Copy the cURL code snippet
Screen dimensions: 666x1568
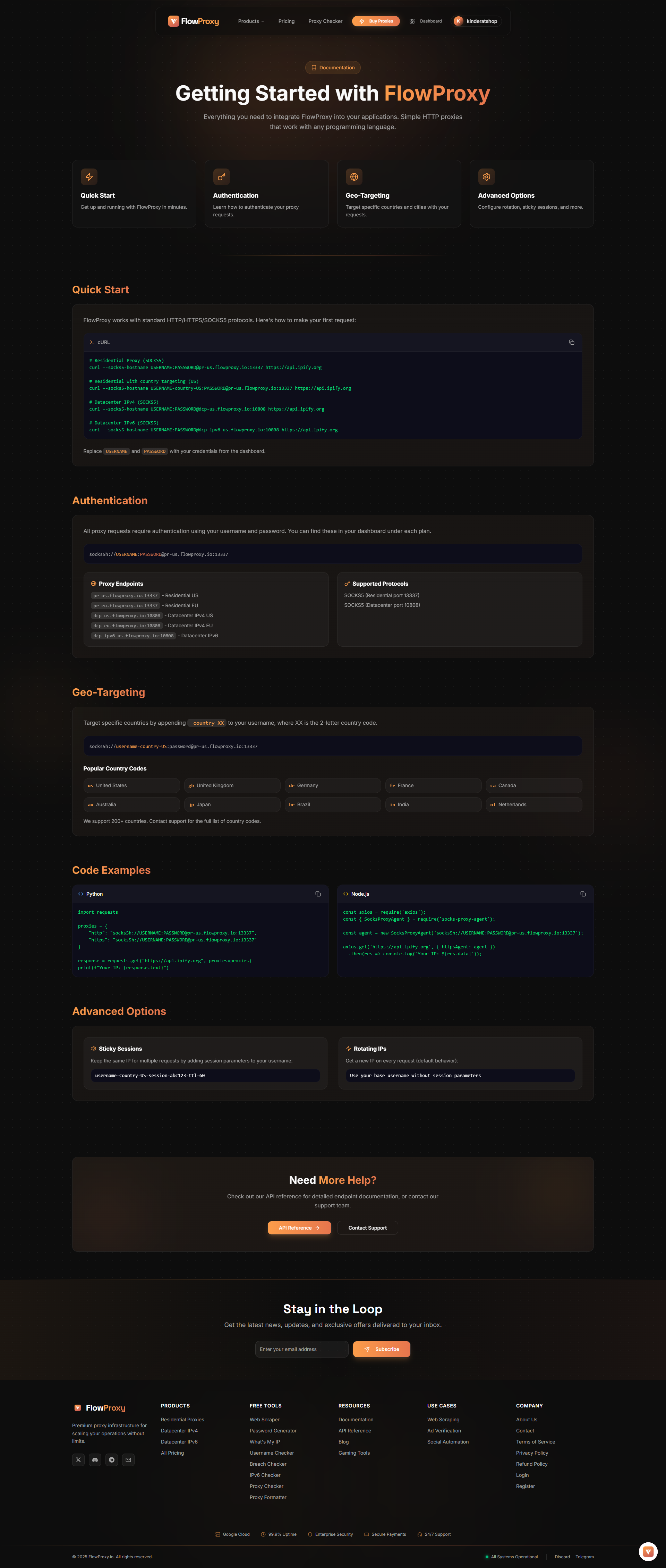tap(571, 342)
